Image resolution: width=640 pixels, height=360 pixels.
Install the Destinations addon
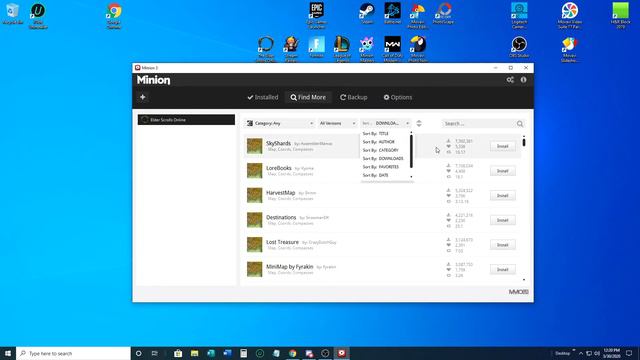tap(502, 220)
